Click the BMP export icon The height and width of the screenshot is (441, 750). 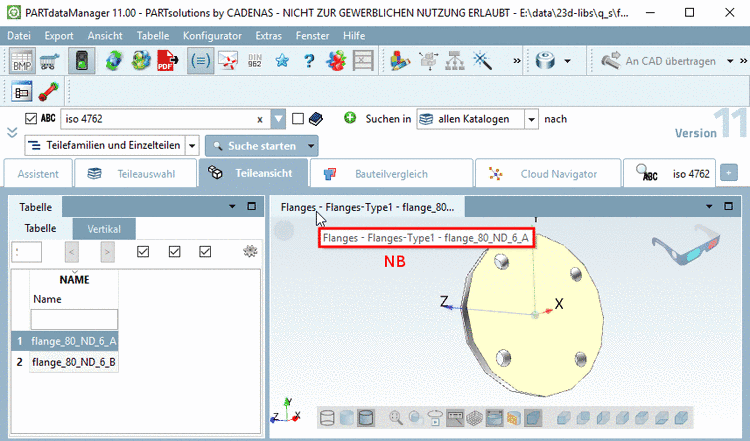[x=22, y=61]
